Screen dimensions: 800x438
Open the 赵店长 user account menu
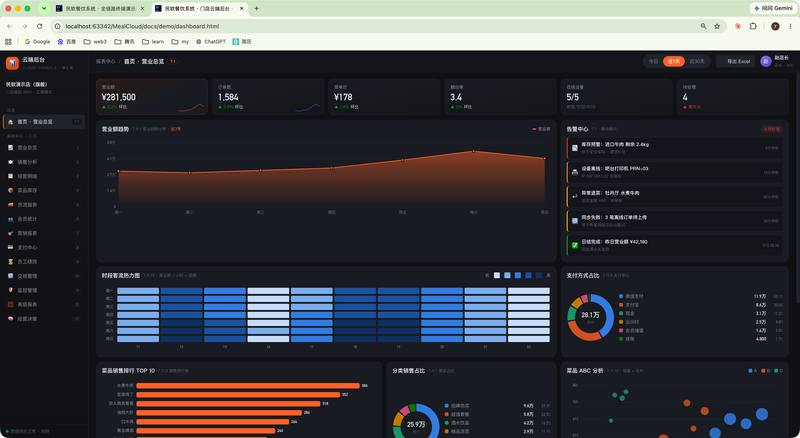pyautogui.click(x=777, y=61)
